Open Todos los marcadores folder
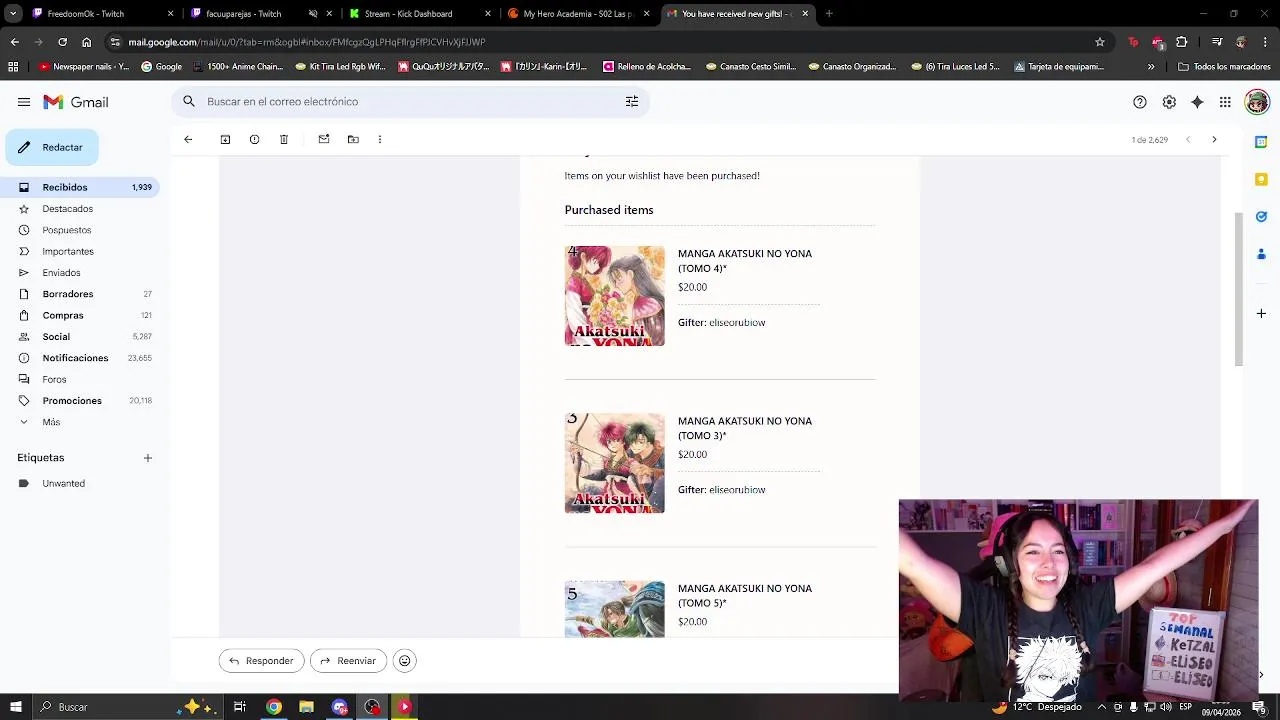Screen dimensions: 1280x720 (1224, 67)
